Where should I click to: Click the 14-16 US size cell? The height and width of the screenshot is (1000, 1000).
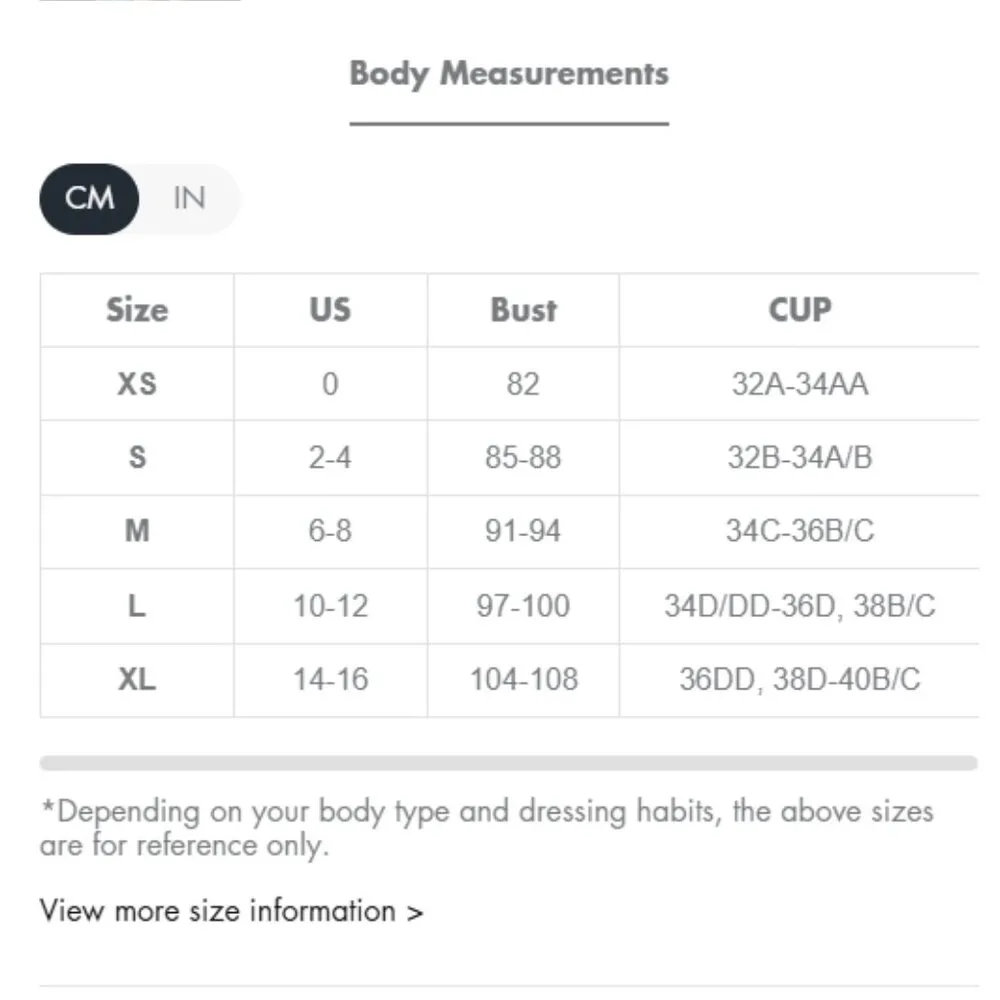[330, 680]
